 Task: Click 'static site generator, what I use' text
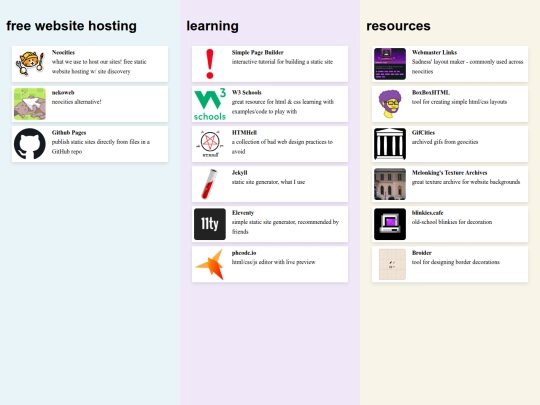(x=268, y=182)
